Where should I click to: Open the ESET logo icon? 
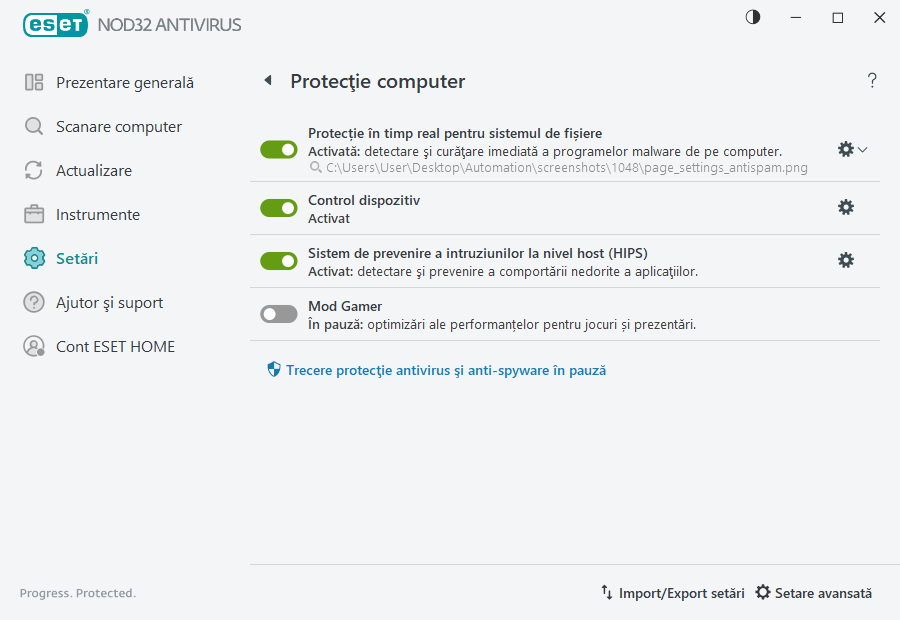coord(55,24)
